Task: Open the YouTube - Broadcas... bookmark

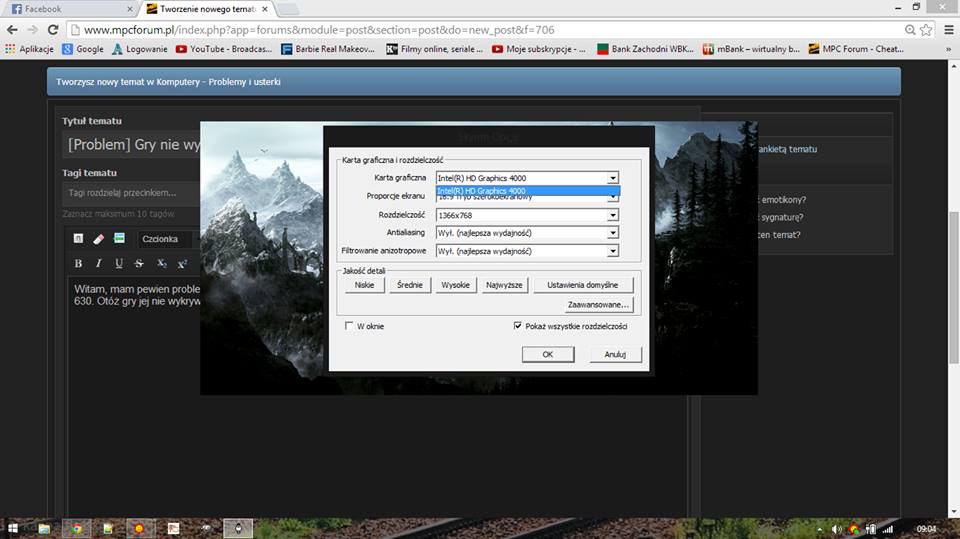Action: [224, 49]
